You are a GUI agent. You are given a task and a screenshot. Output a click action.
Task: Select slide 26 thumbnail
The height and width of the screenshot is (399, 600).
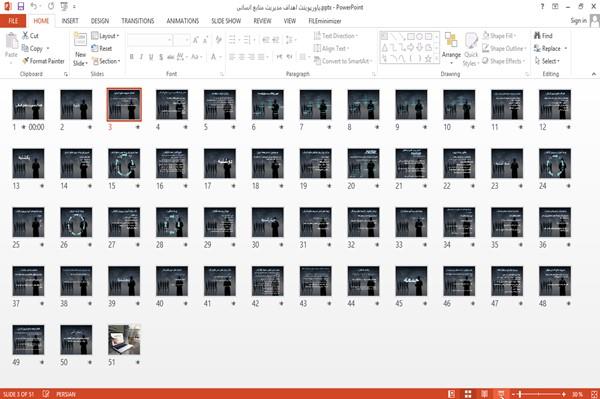tap(76, 222)
